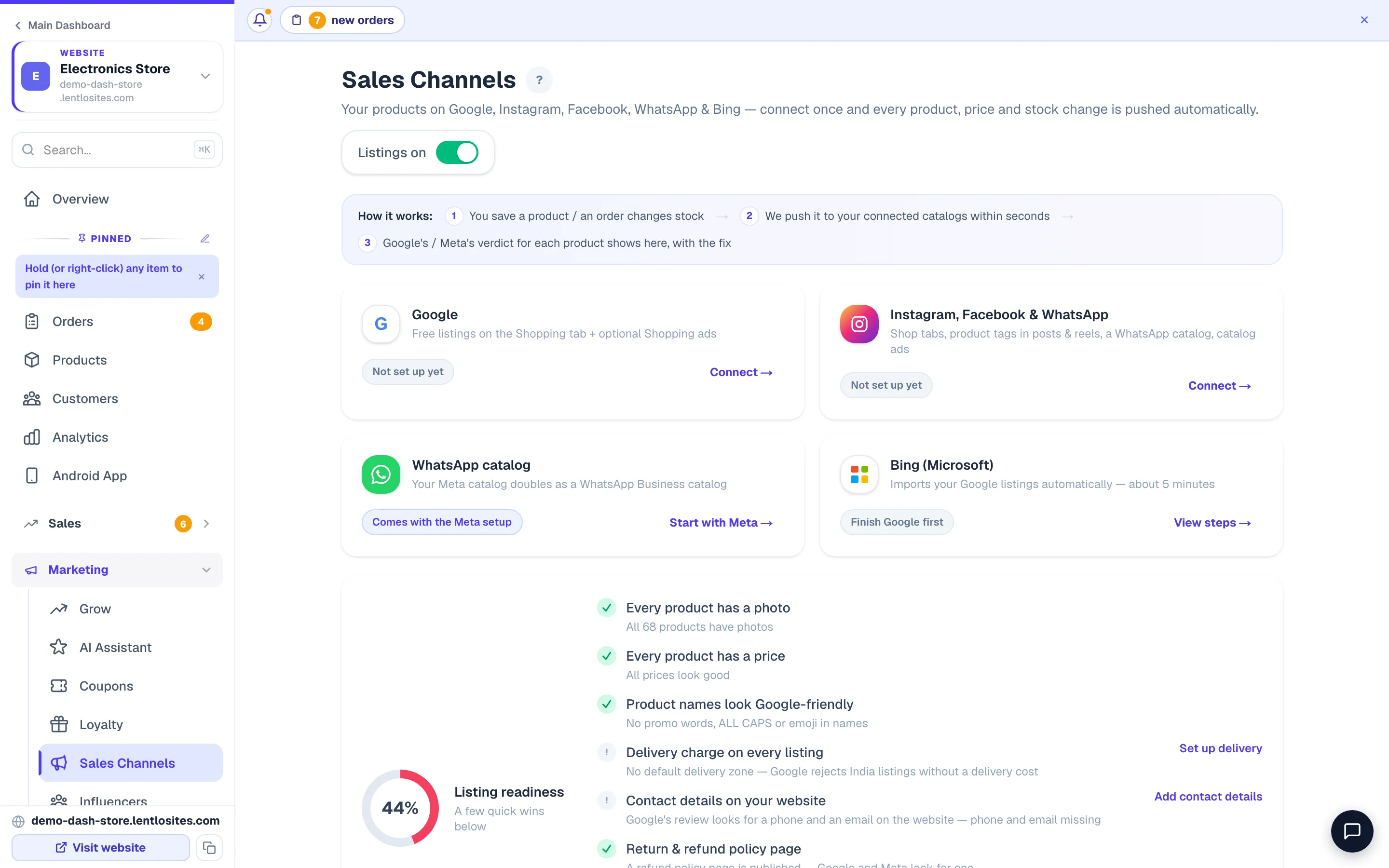Open Products in the sidebar
1389x868 pixels.
[x=117, y=360]
